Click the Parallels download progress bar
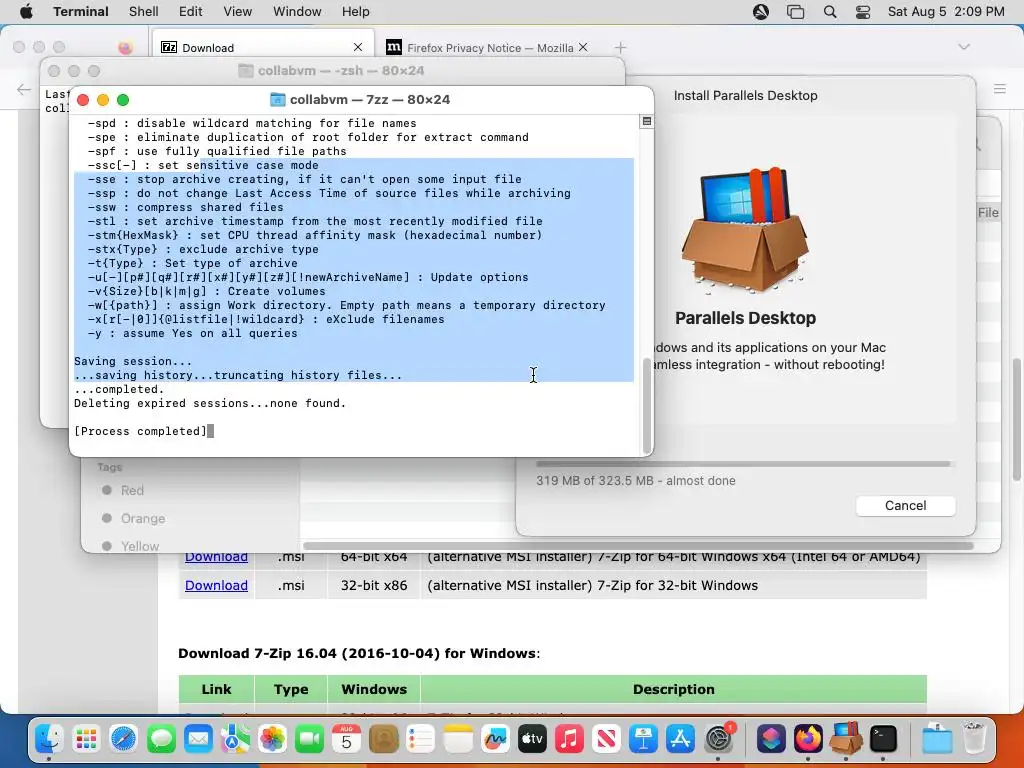 coord(743,464)
